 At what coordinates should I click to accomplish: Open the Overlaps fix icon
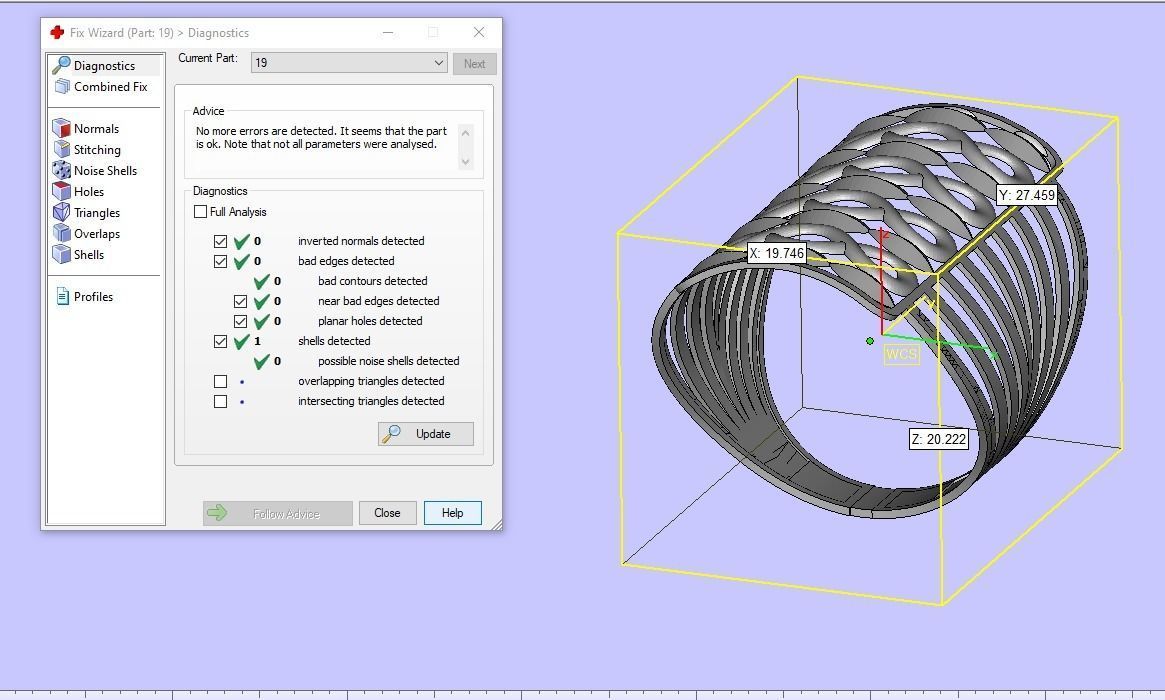62,233
